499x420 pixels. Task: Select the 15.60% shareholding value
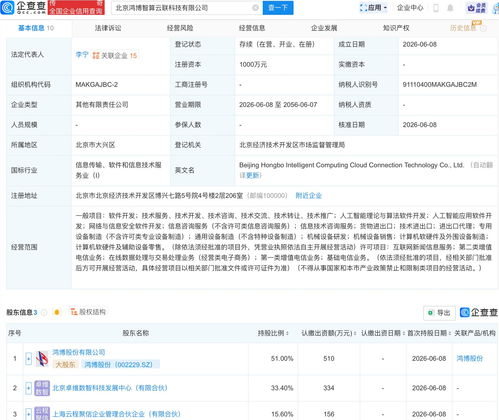[282, 414]
